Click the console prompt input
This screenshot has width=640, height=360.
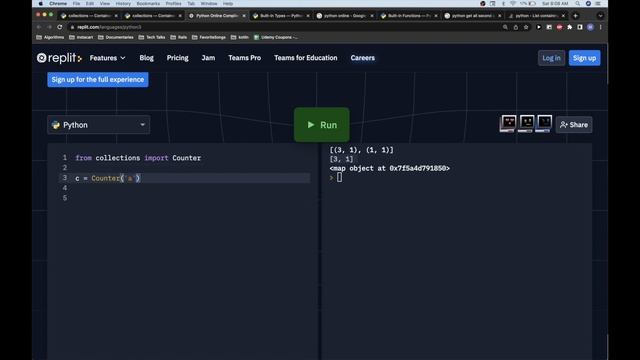tap(340, 178)
